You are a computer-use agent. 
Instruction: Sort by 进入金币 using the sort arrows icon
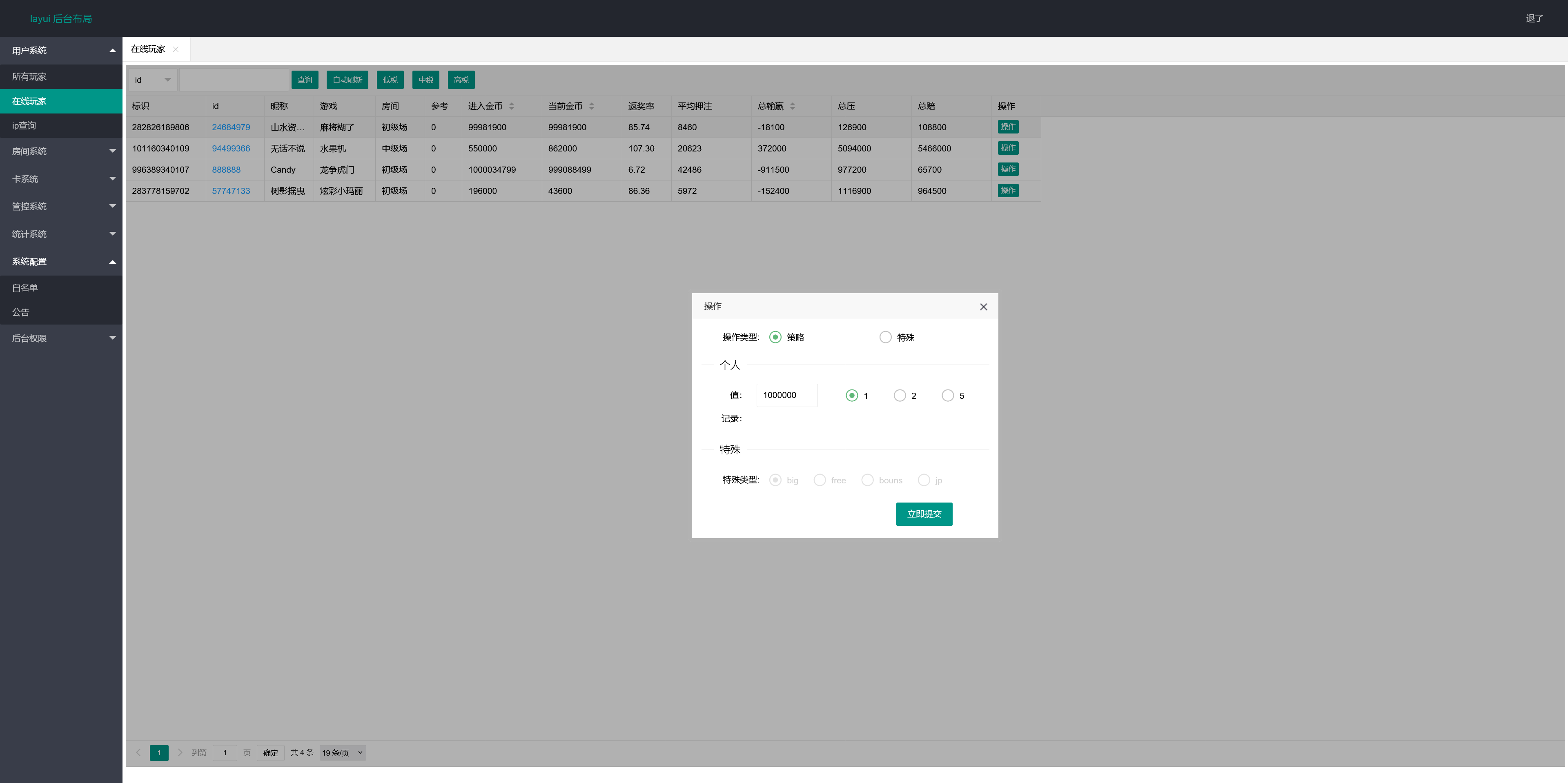click(511, 107)
